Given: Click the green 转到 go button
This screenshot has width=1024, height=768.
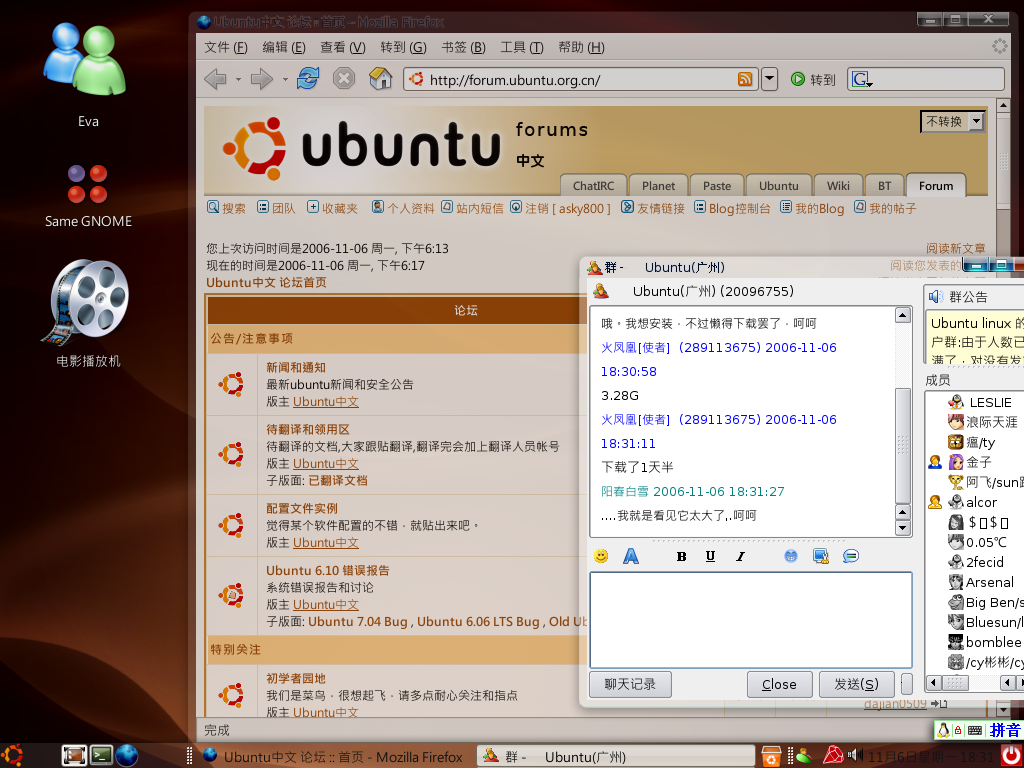Looking at the screenshot, I should point(813,80).
